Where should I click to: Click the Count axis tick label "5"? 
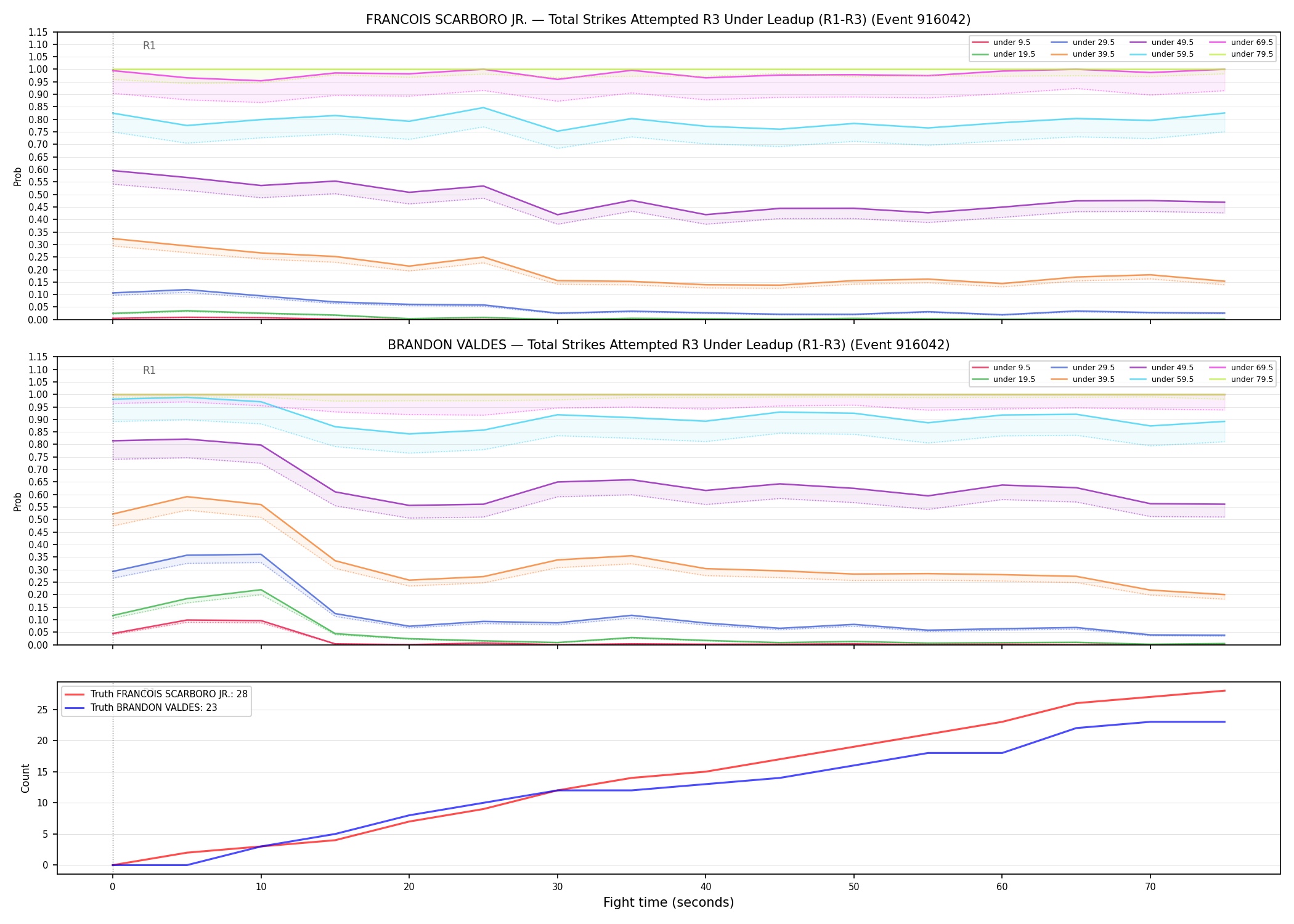[x=46, y=835]
